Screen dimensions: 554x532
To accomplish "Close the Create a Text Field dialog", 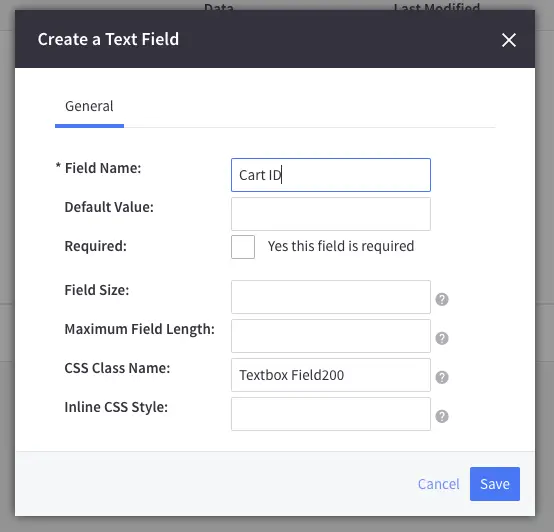I will [x=509, y=40].
